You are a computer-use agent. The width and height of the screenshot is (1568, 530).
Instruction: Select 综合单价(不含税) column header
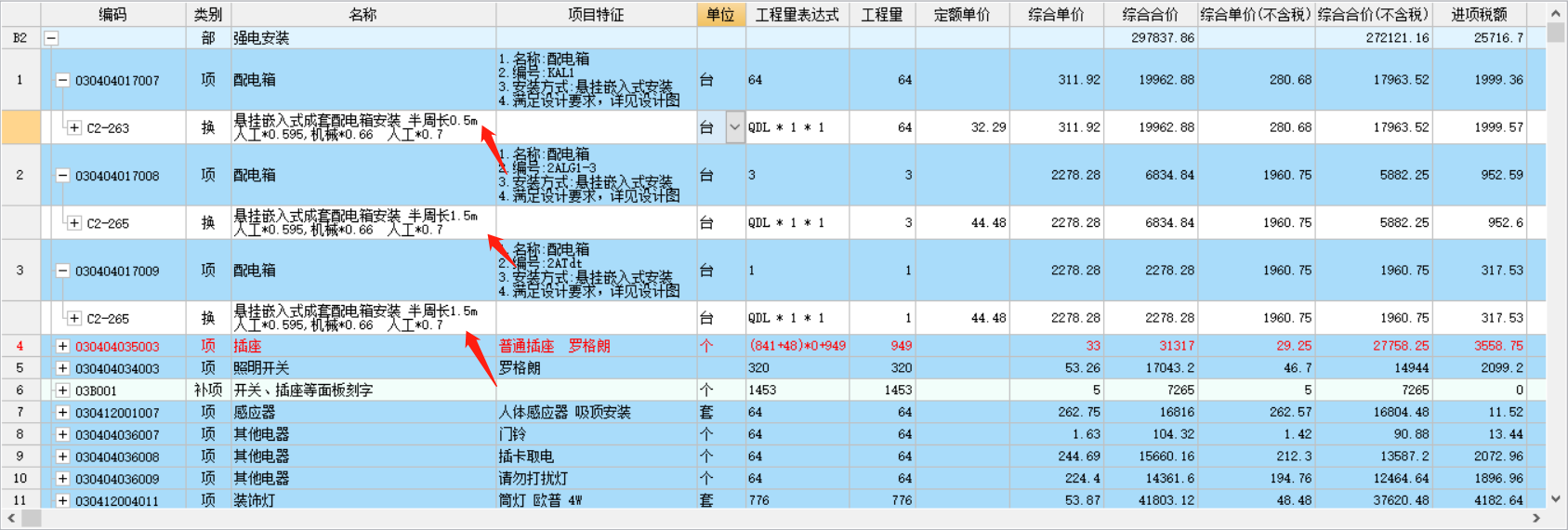1256,14
